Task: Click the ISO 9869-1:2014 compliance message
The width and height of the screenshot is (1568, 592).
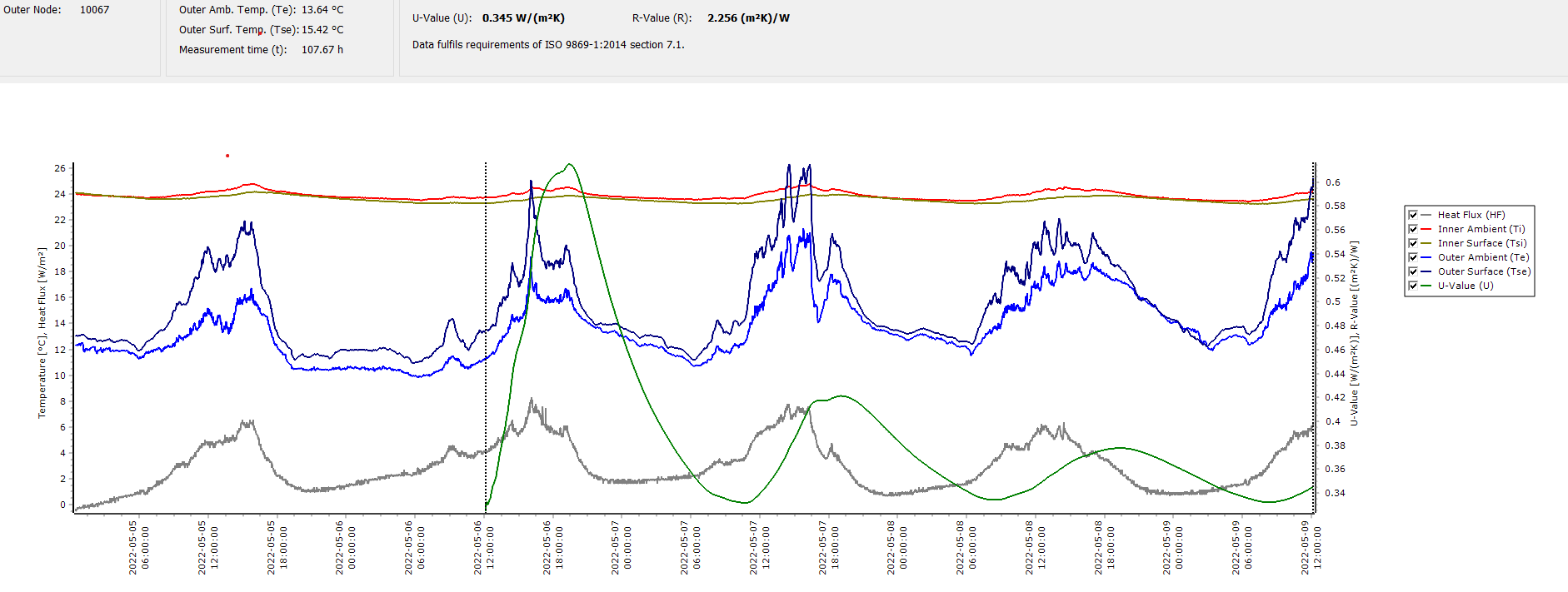Action: 548,45
